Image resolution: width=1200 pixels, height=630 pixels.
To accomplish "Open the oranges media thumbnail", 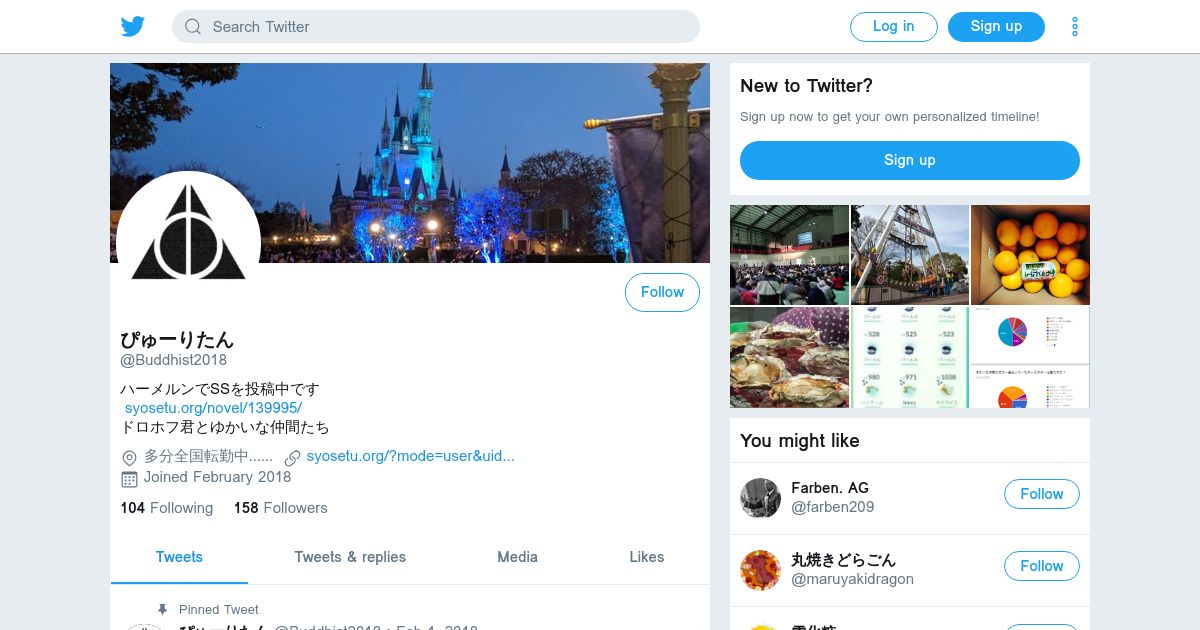I will pyautogui.click(x=1030, y=255).
